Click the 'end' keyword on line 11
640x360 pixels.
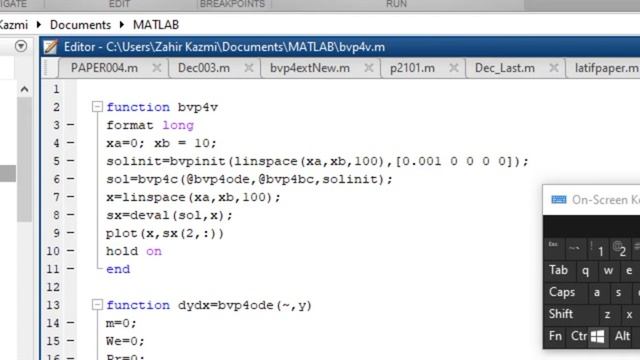click(x=118, y=269)
